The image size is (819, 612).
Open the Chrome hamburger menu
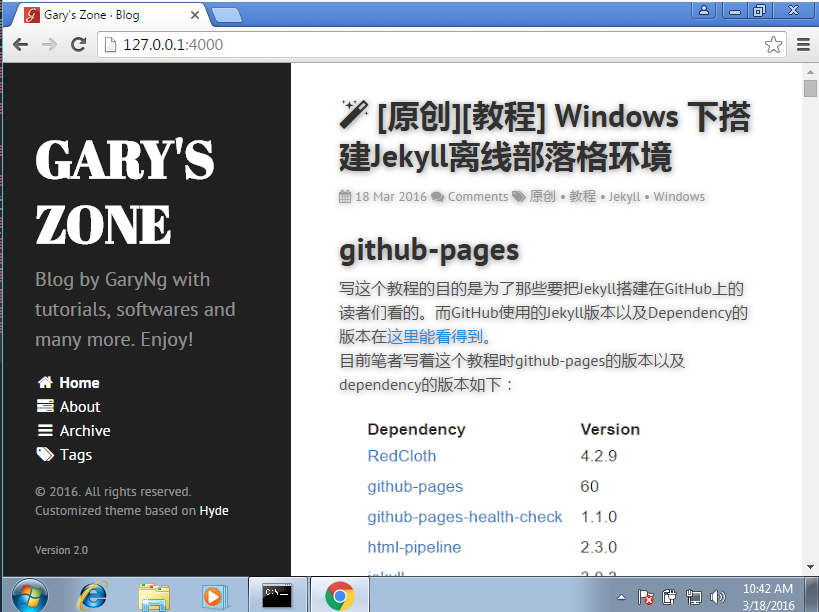coord(803,45)
